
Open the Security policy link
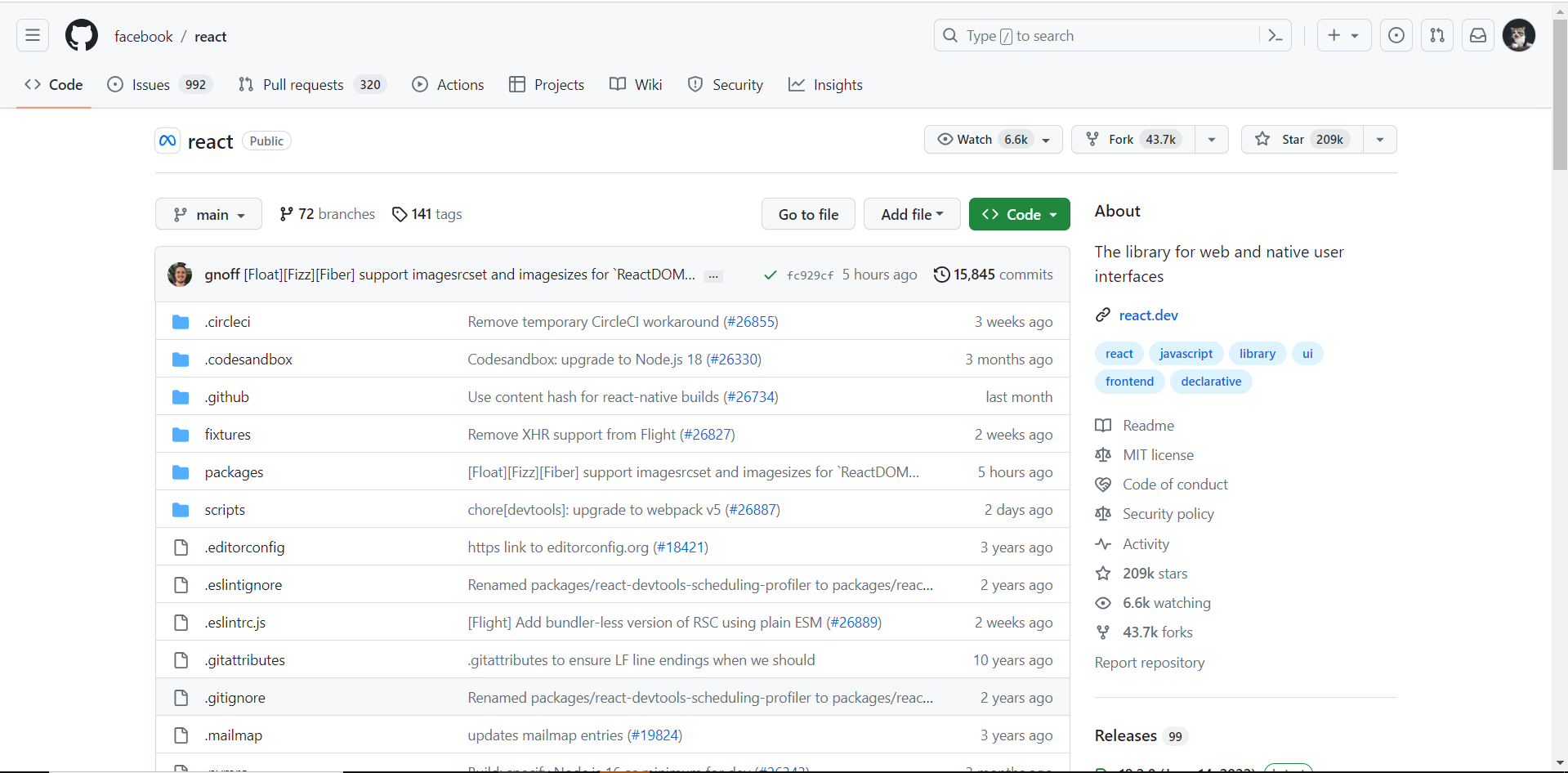[1168, 514]
